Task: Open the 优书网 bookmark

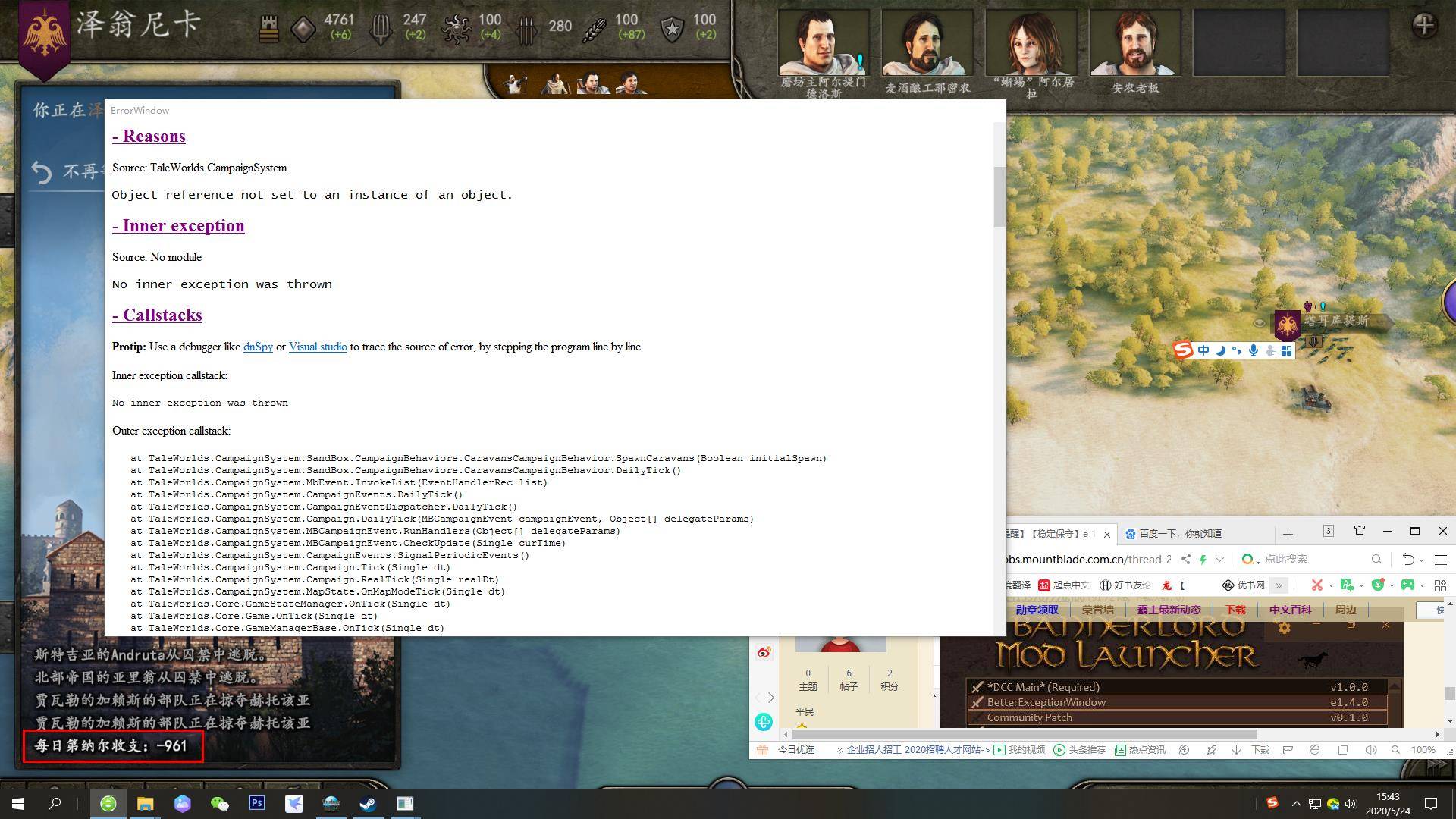Action: (1244, 585)
